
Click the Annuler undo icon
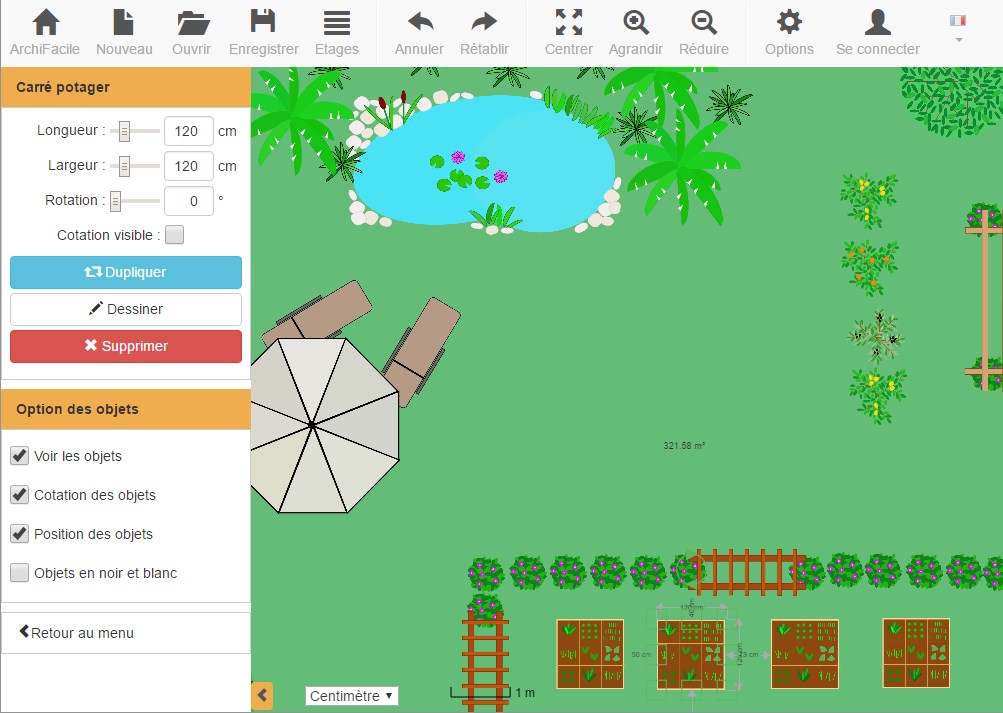pos(418,22)
